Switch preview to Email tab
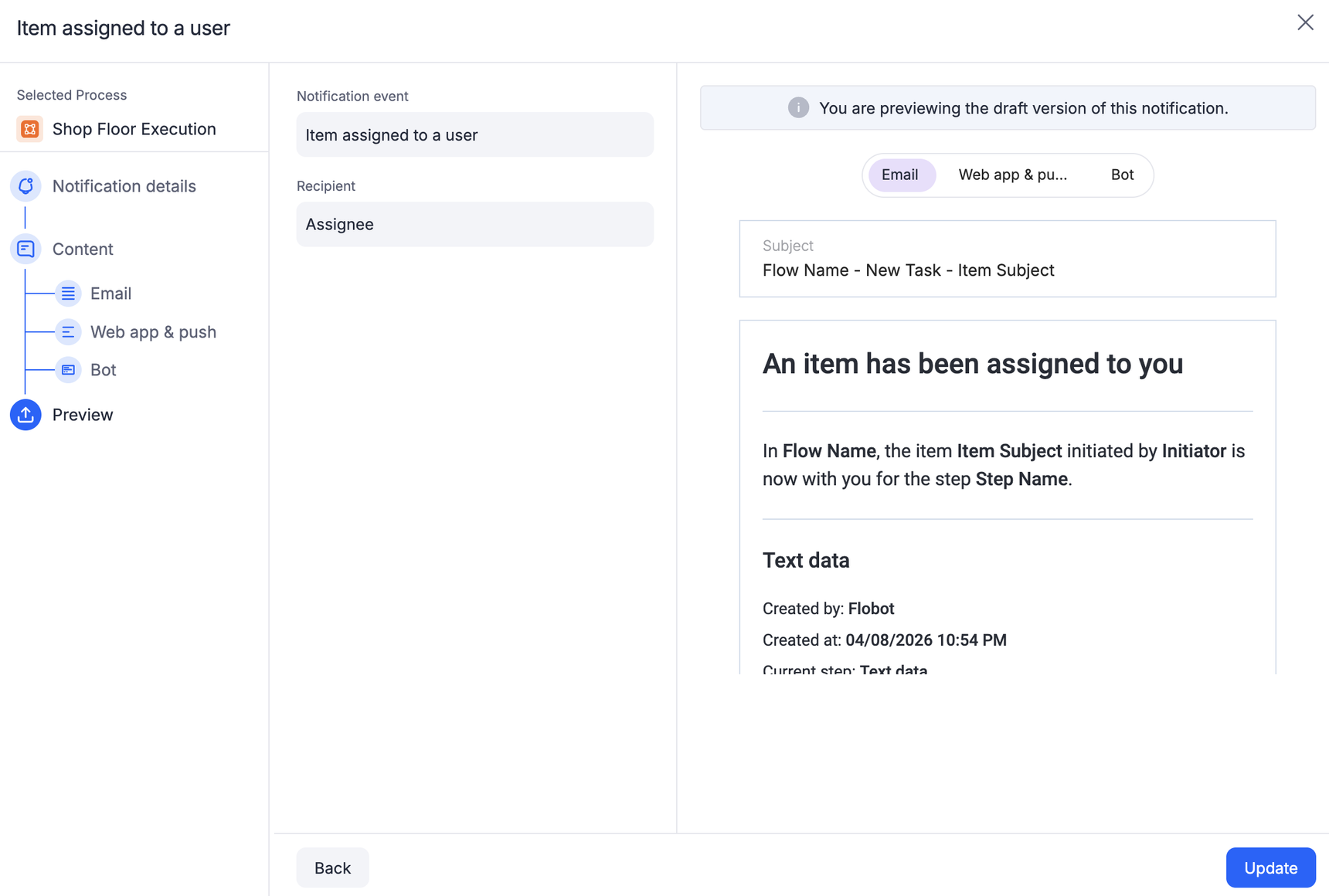The width and height of the screenshot is (1329, 896). 900,175
